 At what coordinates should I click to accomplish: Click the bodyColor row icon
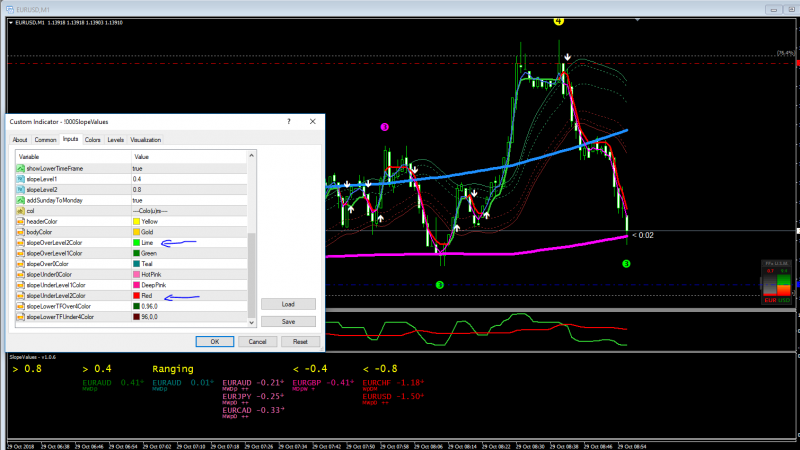(x=20, y=232)
